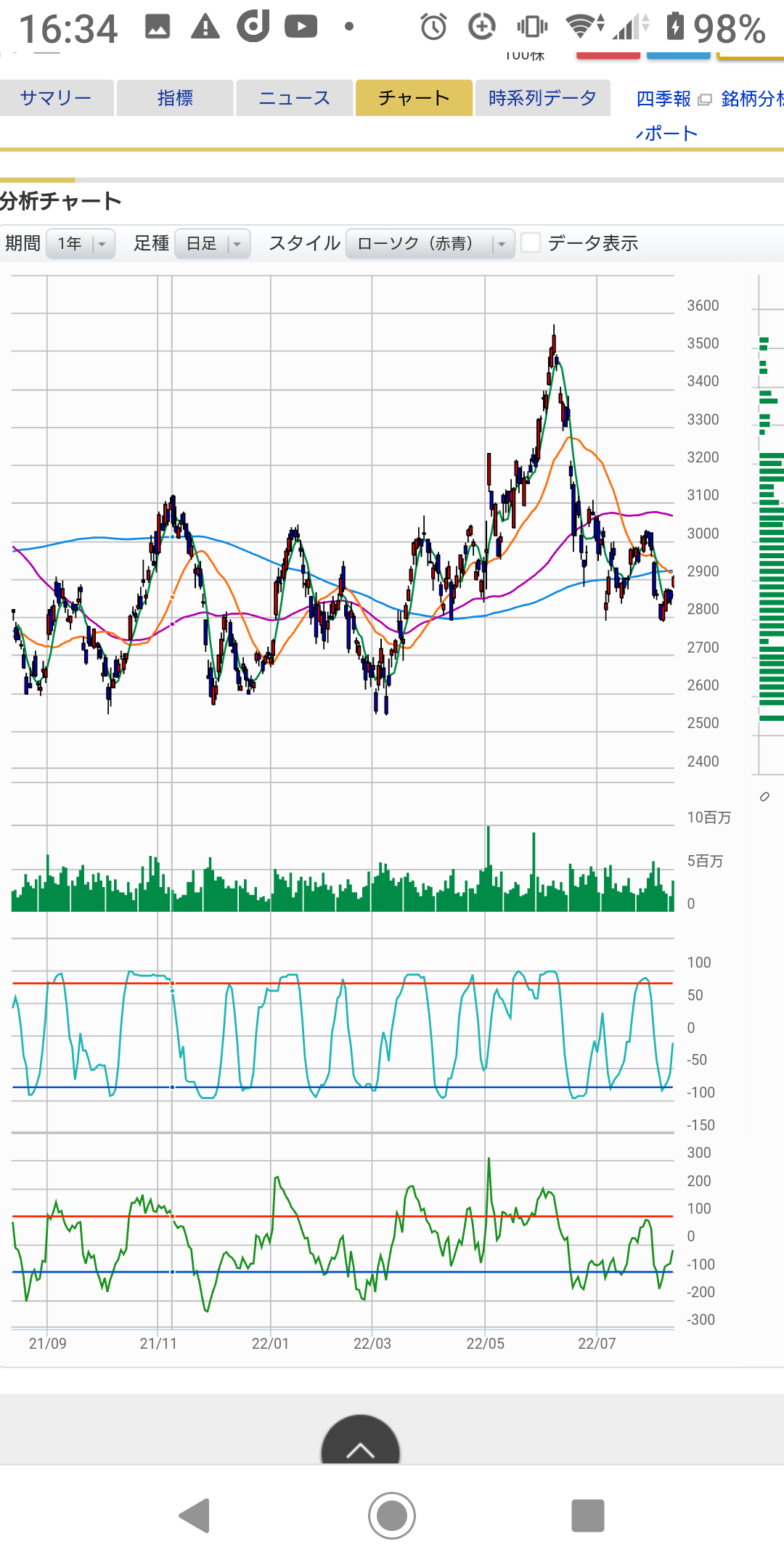Tap the tallest volume bar near 22/05
Image resolution: width=784 pixels, height=1568 pixels.
click(x=489, y=868)
